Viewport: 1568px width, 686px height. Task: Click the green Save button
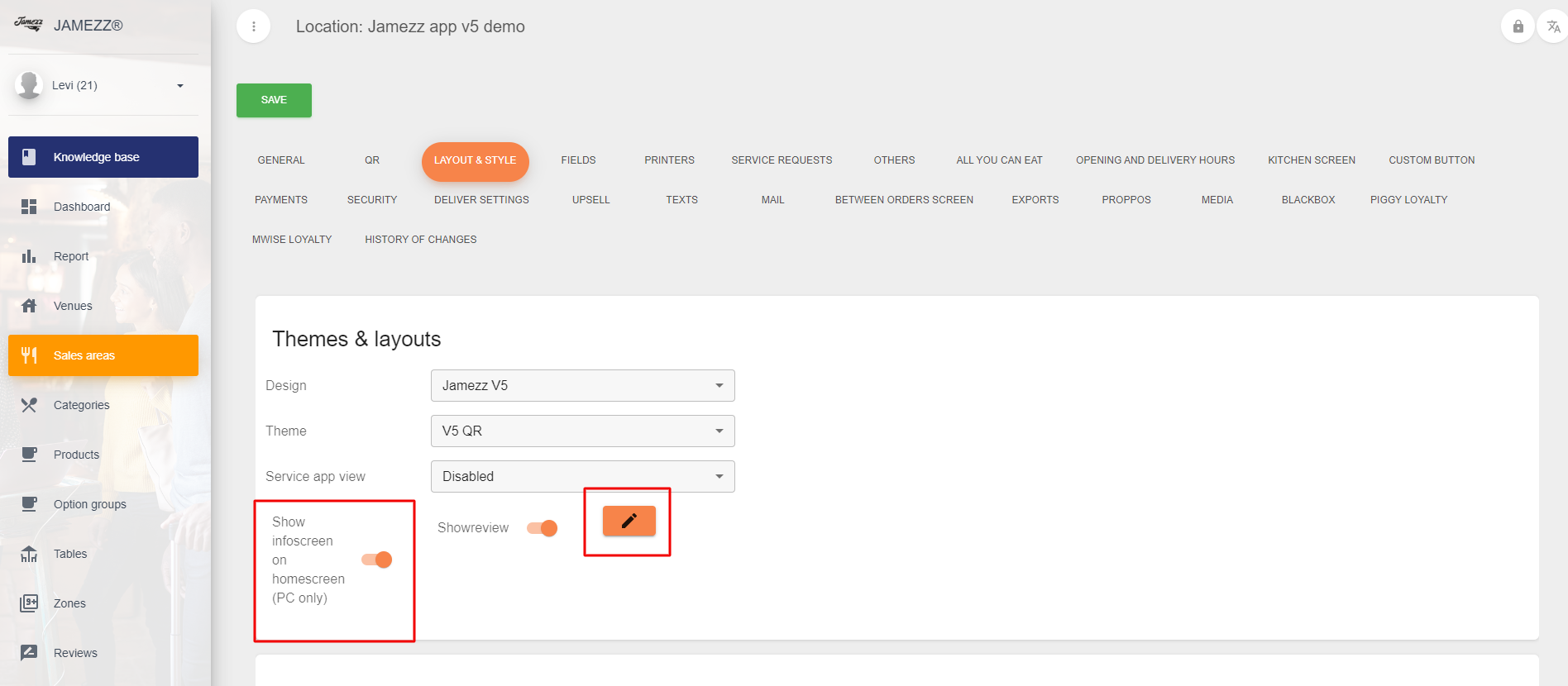[x=274, y=100]
